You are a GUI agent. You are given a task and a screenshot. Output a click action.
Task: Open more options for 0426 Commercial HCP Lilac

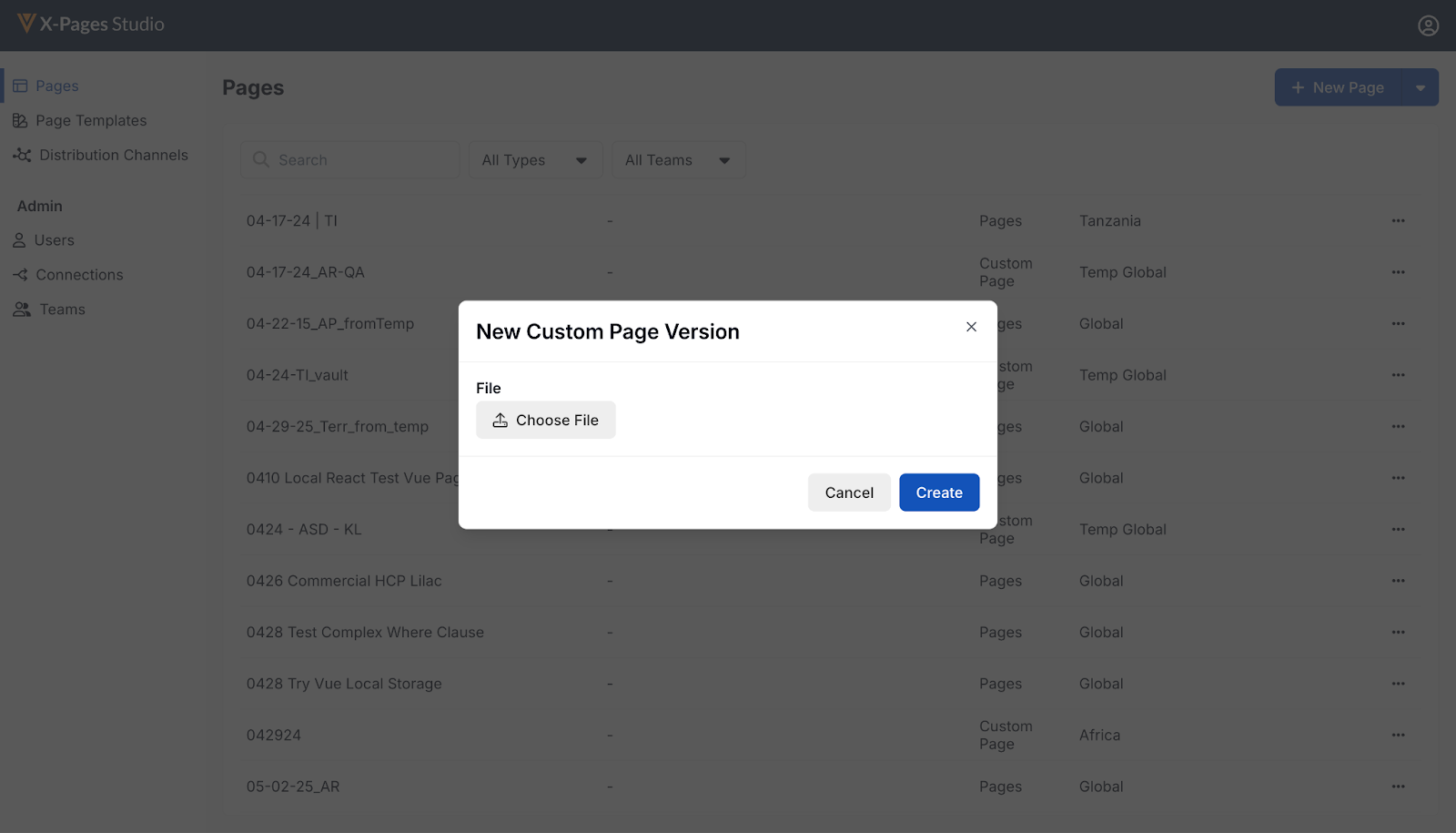click(x=1398, y=581)
